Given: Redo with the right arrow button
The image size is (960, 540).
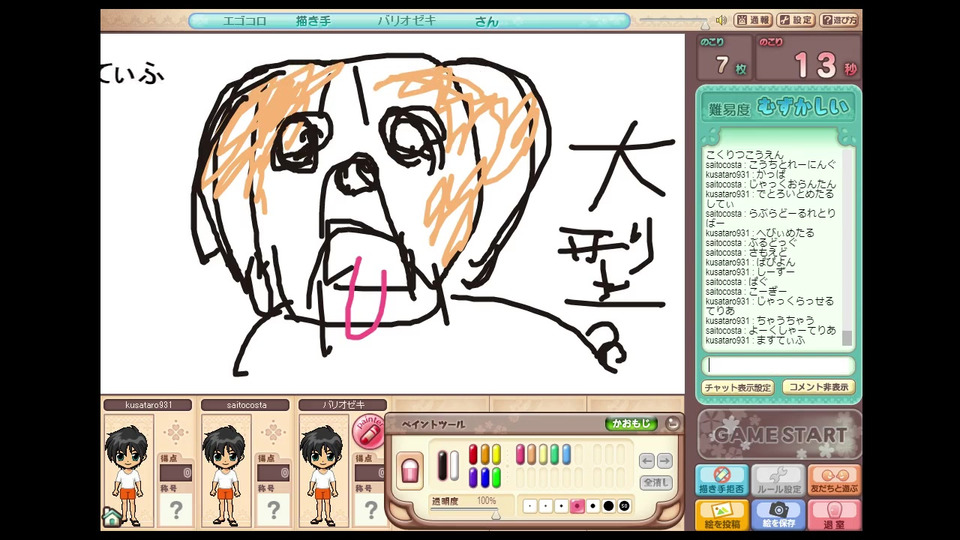Looking at the screenshot, I should pos(664,460).
